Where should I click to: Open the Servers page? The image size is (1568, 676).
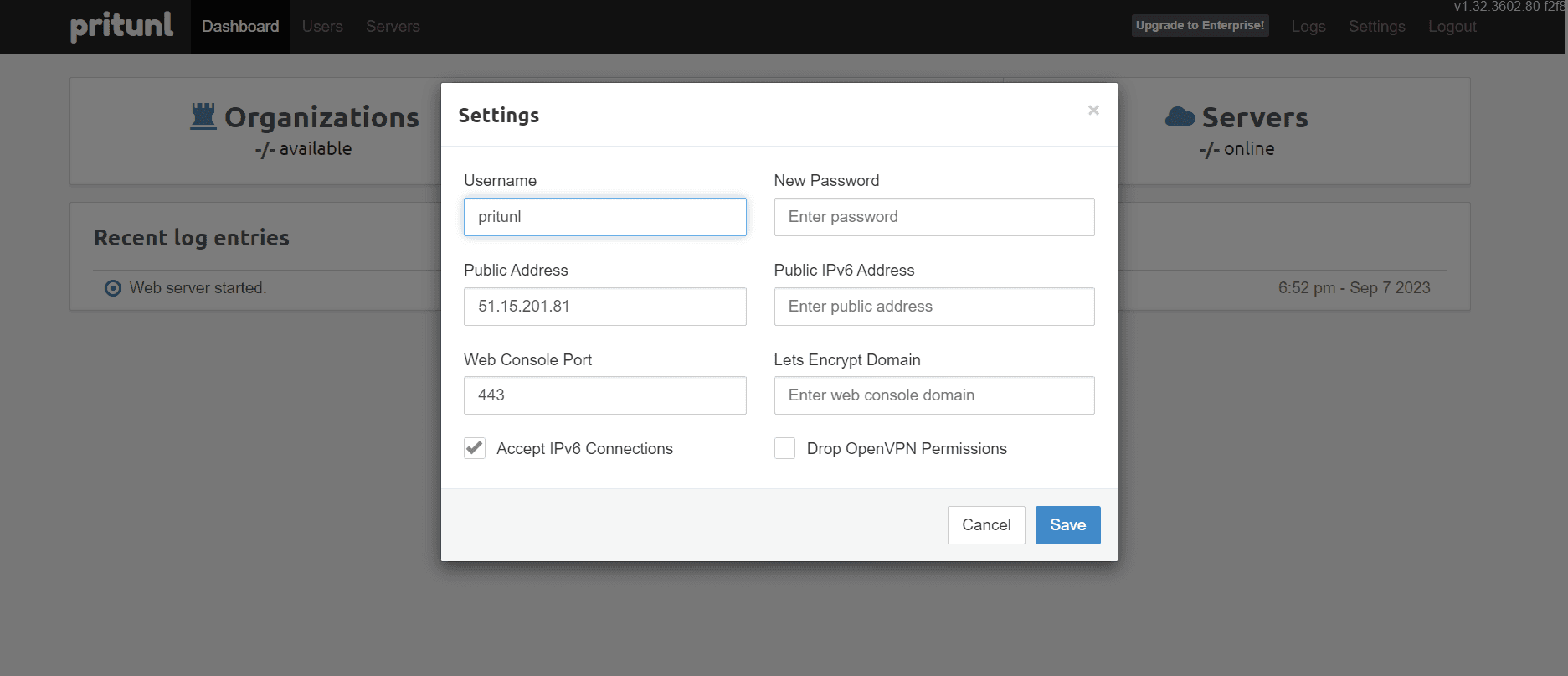tap(392, 26)
